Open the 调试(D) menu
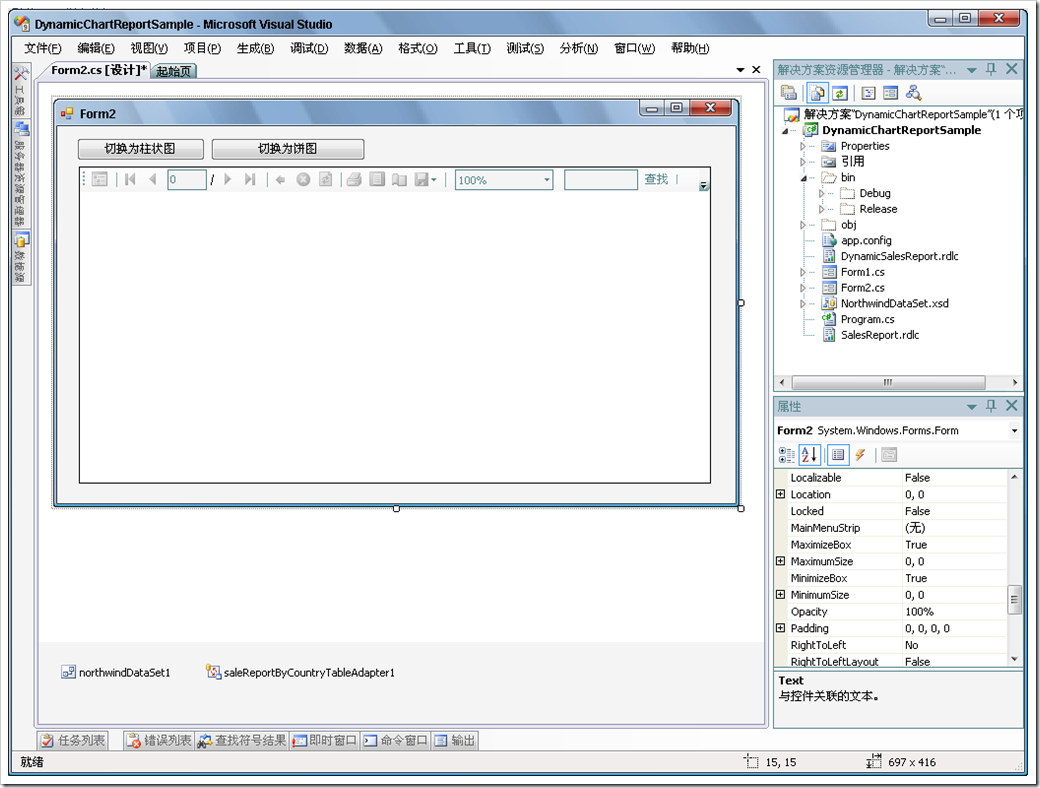 pyautogui.click(x=309, y=48)
